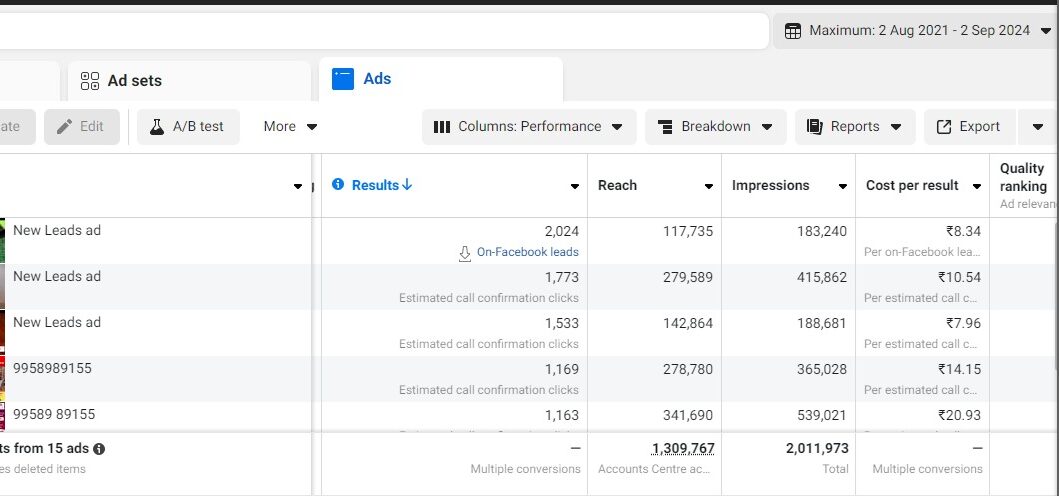Viewport: 1059px width, 496px height.
Task: Click the first New Leads ad thumbnail
Action: point(3,240)
